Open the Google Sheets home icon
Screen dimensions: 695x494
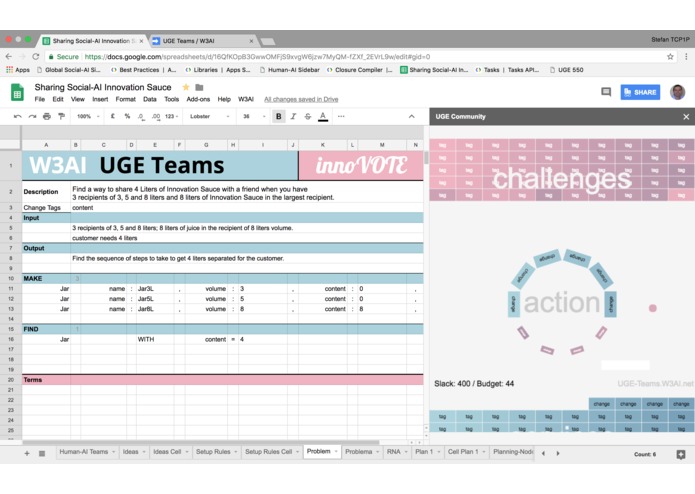point(17,93)
